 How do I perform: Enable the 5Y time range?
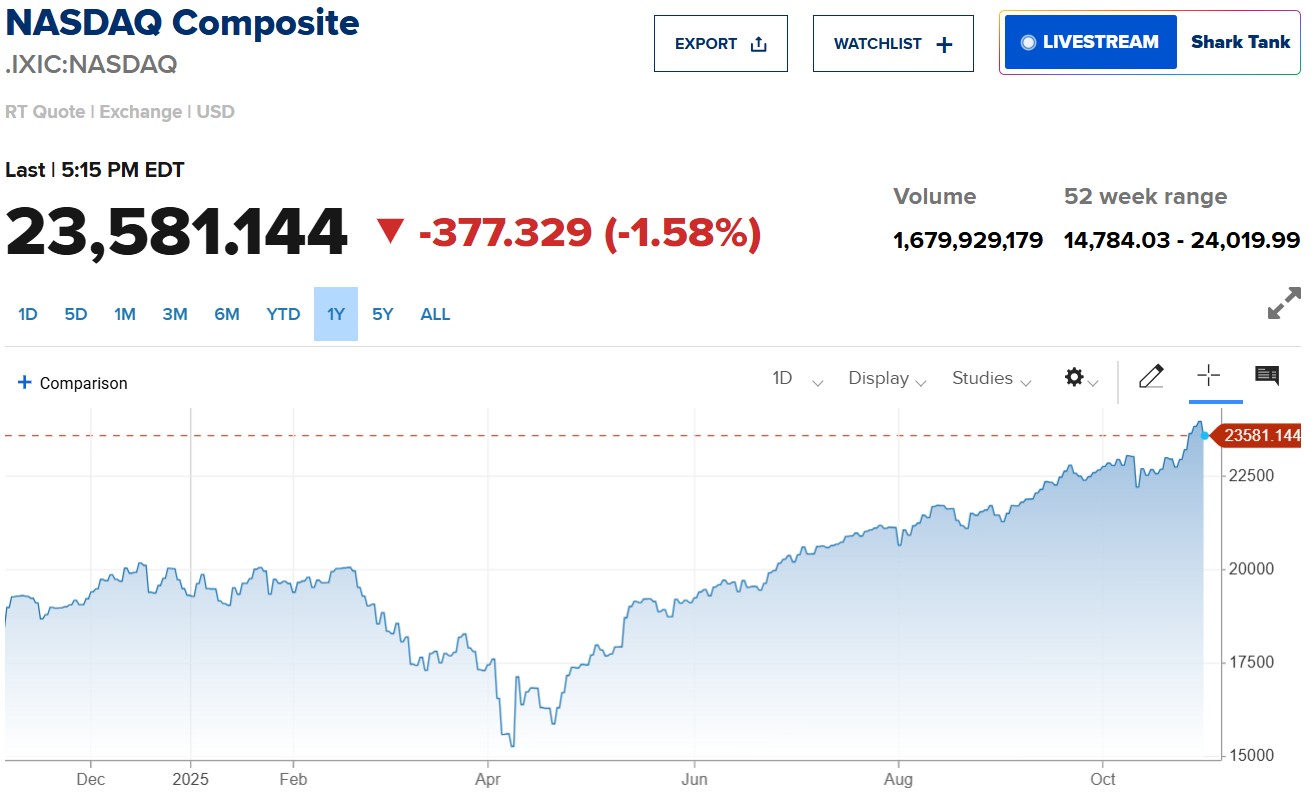click(x=382, y=313)
